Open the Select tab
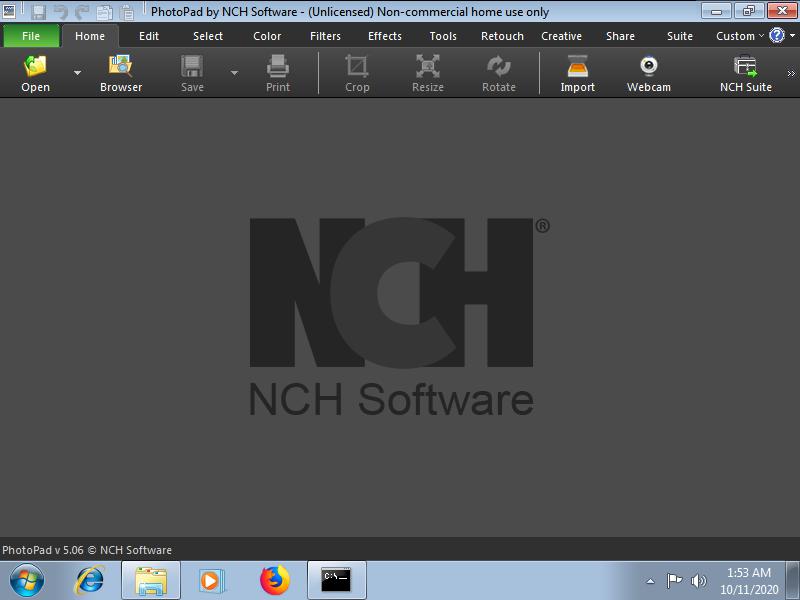This screenshot has height=600, width=800. (208, 36)
